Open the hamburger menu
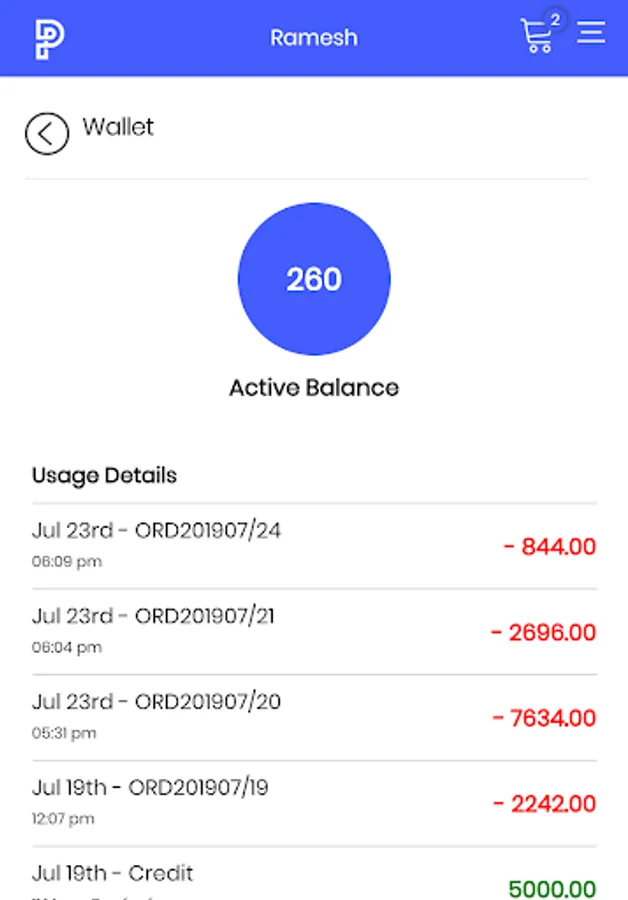This screenshot has width=628, height=900. (591, 33)
